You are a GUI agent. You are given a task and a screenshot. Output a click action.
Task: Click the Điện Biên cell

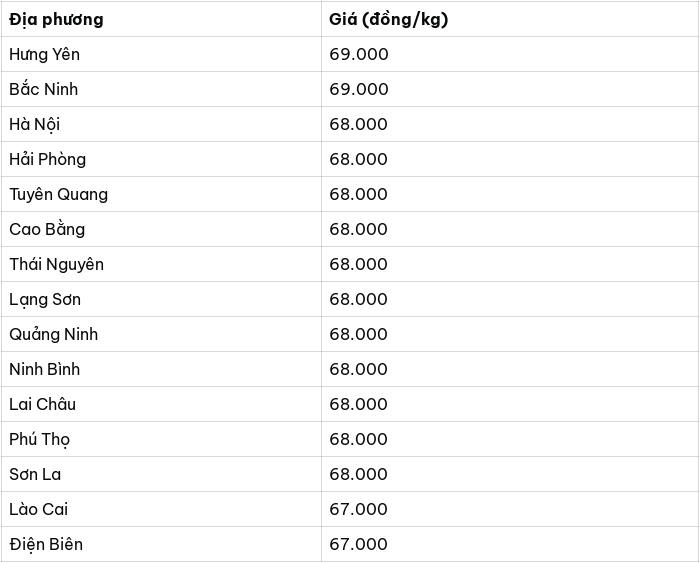(161, 544)
